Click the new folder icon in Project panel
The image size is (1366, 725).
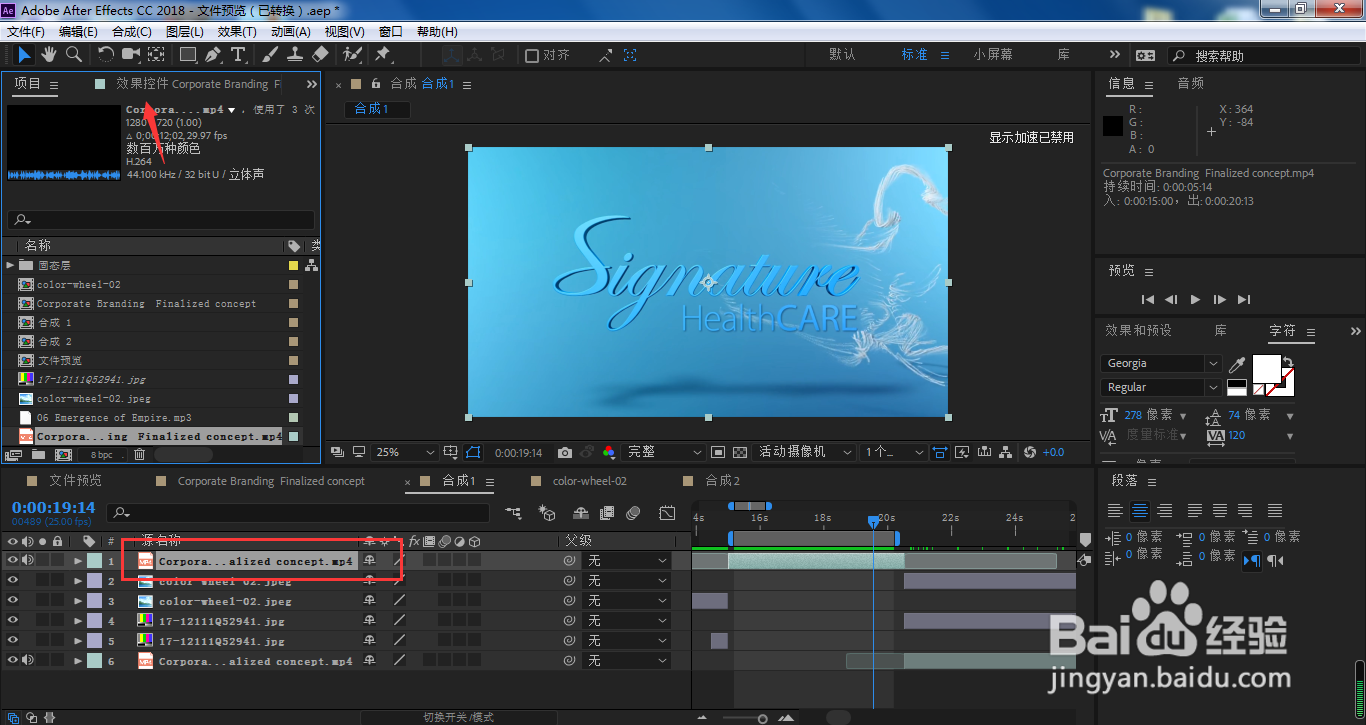click(38, 454)
